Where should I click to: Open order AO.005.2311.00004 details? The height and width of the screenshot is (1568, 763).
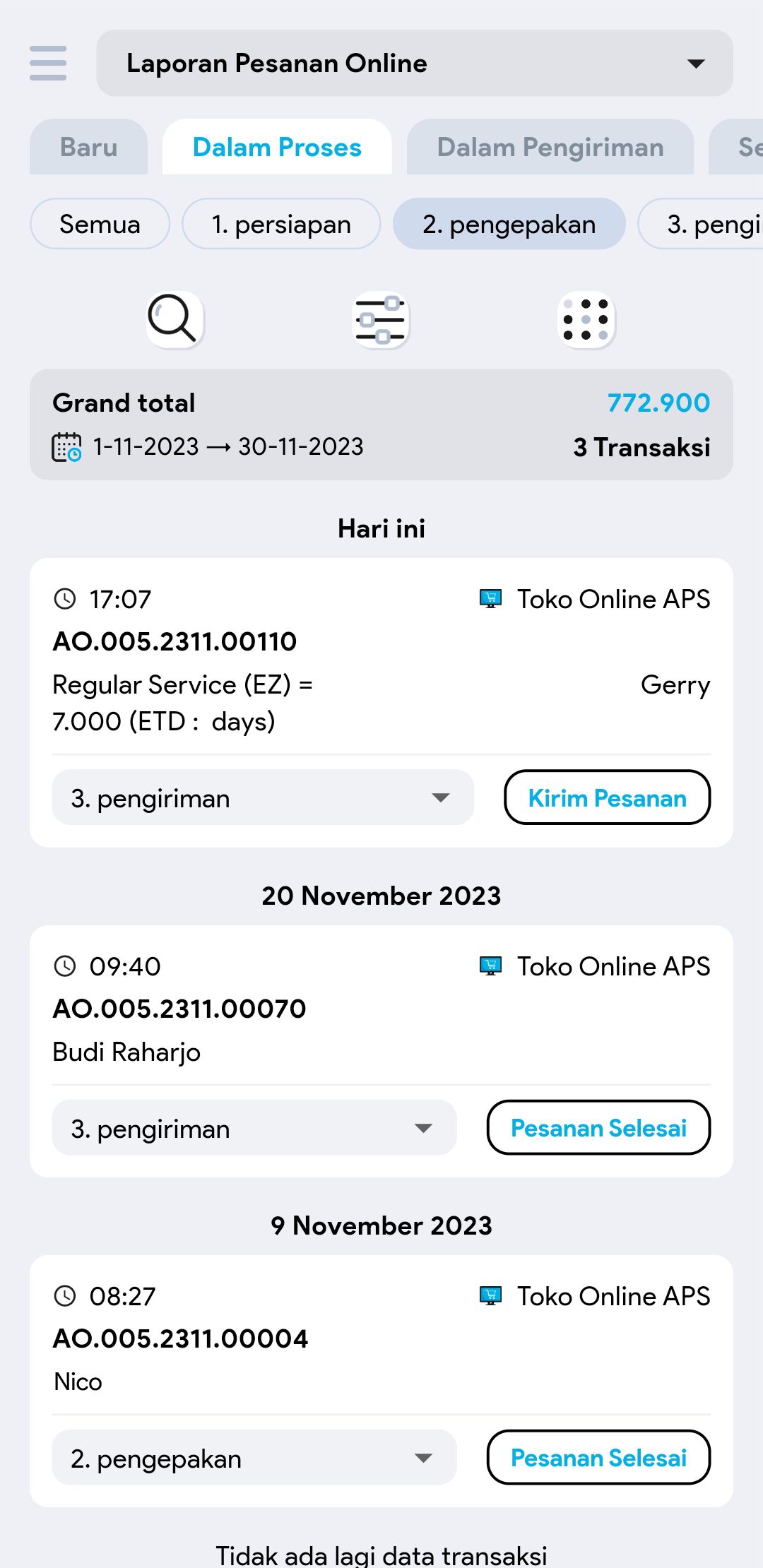181,1338
